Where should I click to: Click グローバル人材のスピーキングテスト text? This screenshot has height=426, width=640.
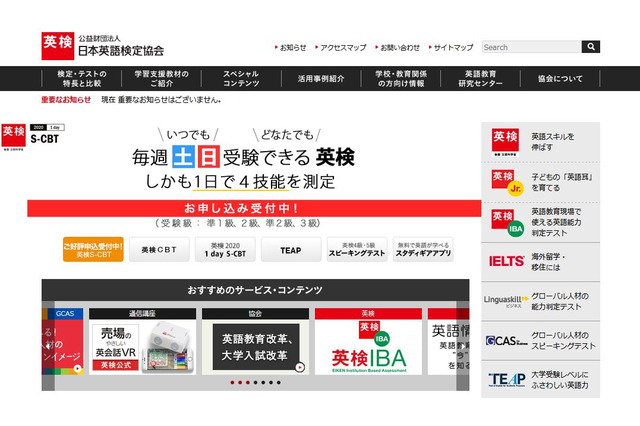click(563, 341)
